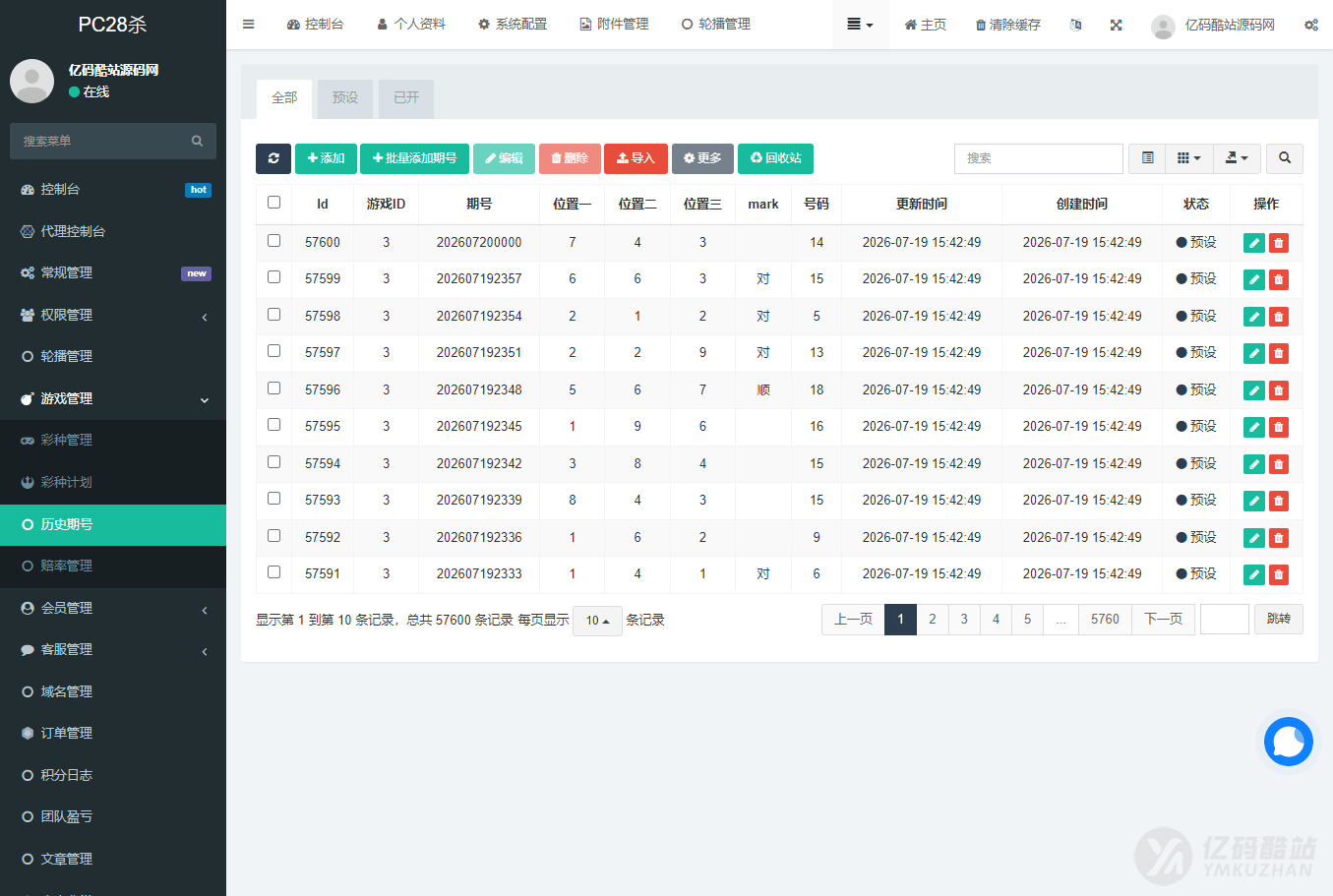Check the checkbox for row 57599
The width and height of the screenshot is (1333, 896).
[x=273, y=277]
